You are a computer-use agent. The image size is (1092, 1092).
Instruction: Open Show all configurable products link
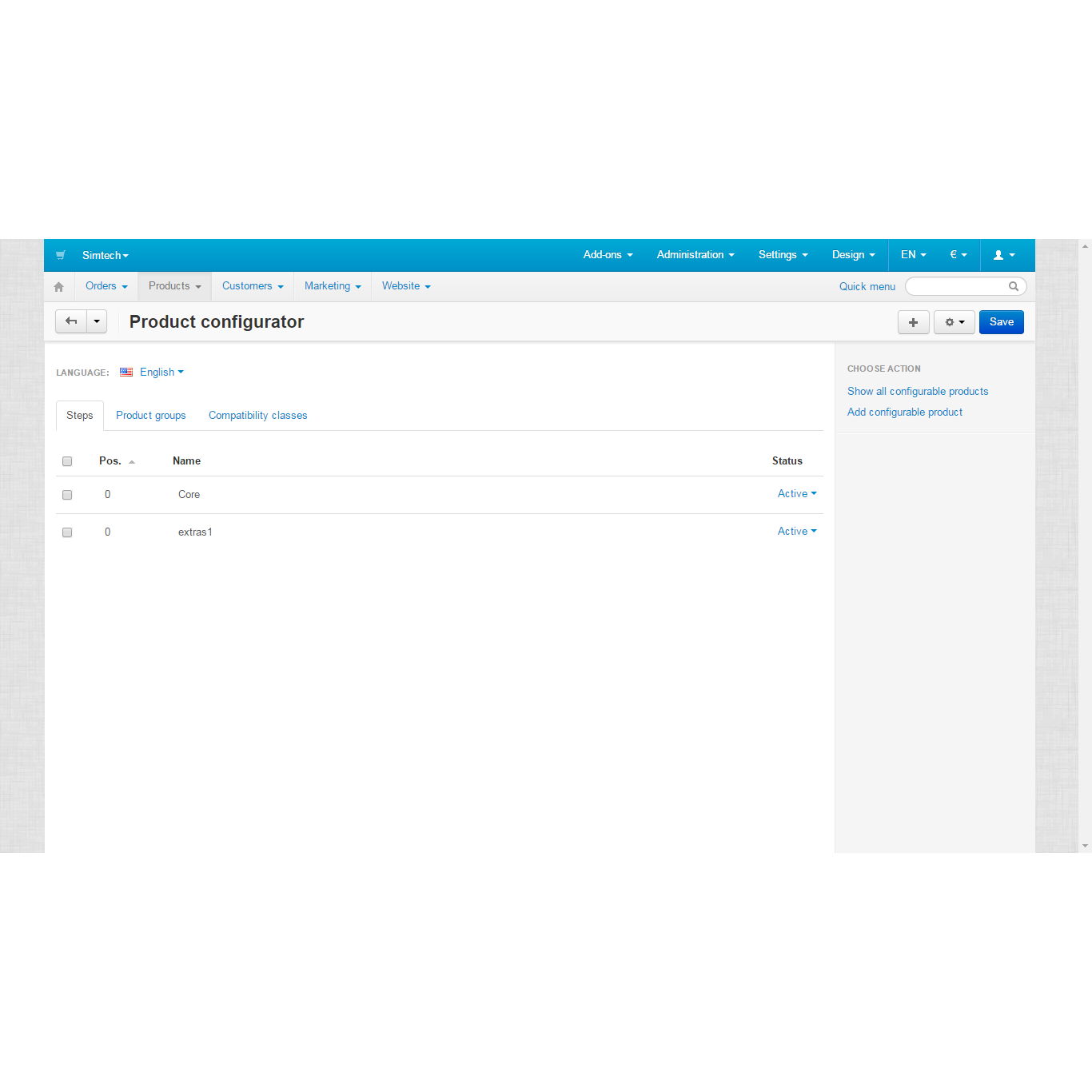coord(917,392)
